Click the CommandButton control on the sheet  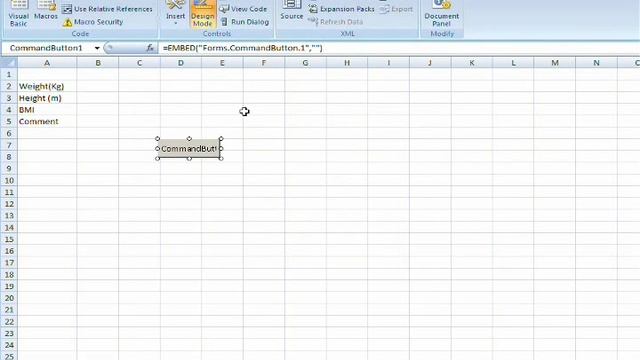(189, 149)
